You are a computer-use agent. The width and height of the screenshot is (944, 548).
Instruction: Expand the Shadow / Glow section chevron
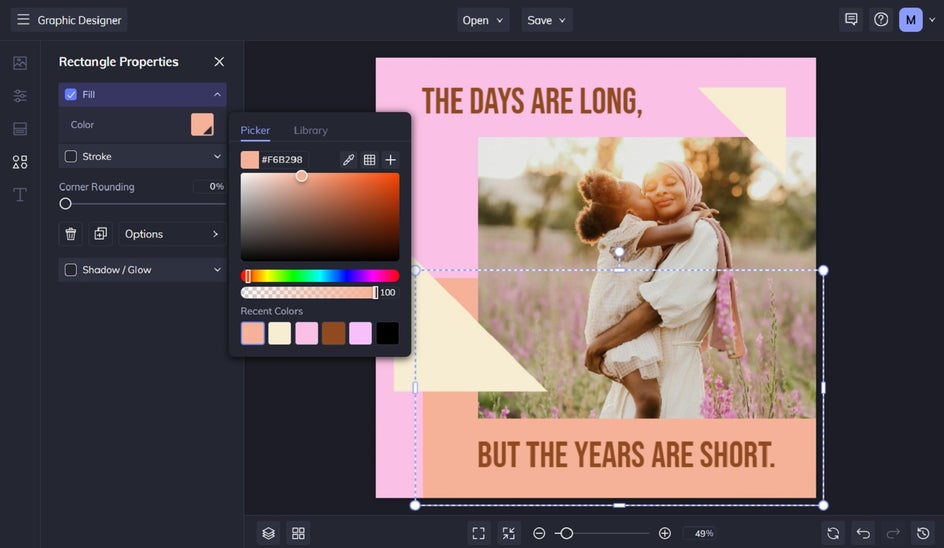tap(217, 270)
